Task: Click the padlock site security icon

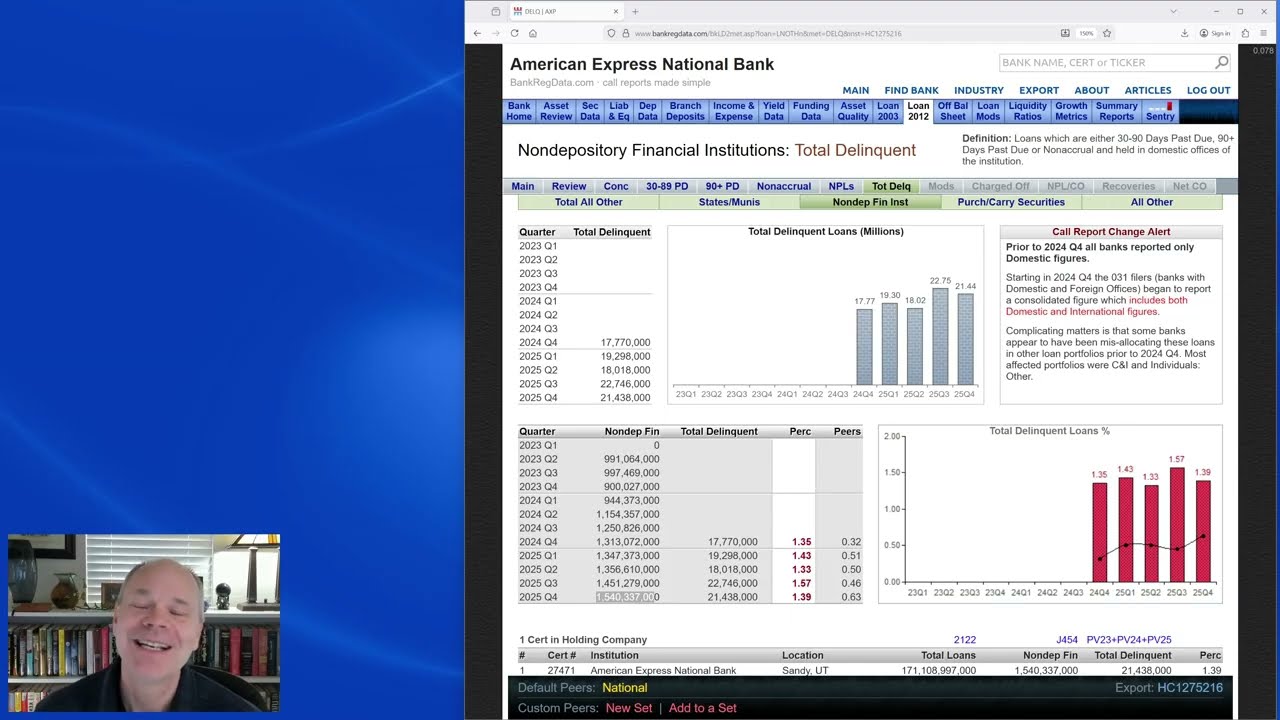Action: (x=625, y=33)
